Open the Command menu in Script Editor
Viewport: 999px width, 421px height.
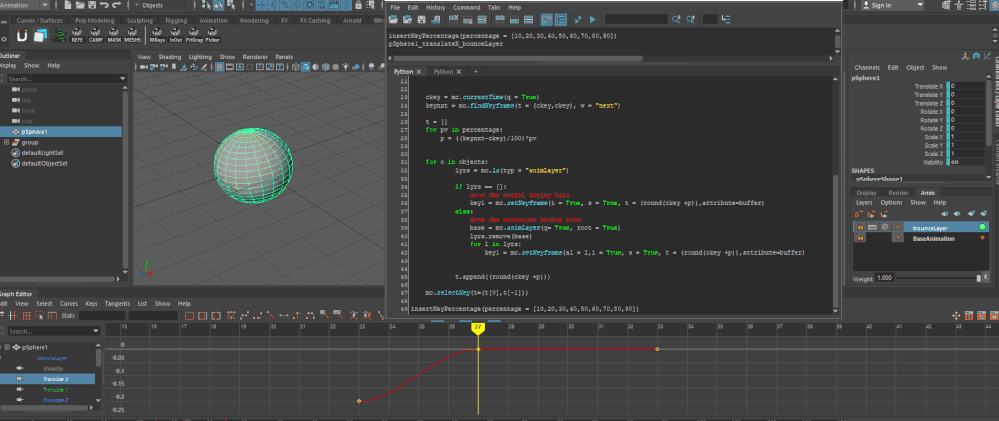pyautogui.click(x=466, y=8)
